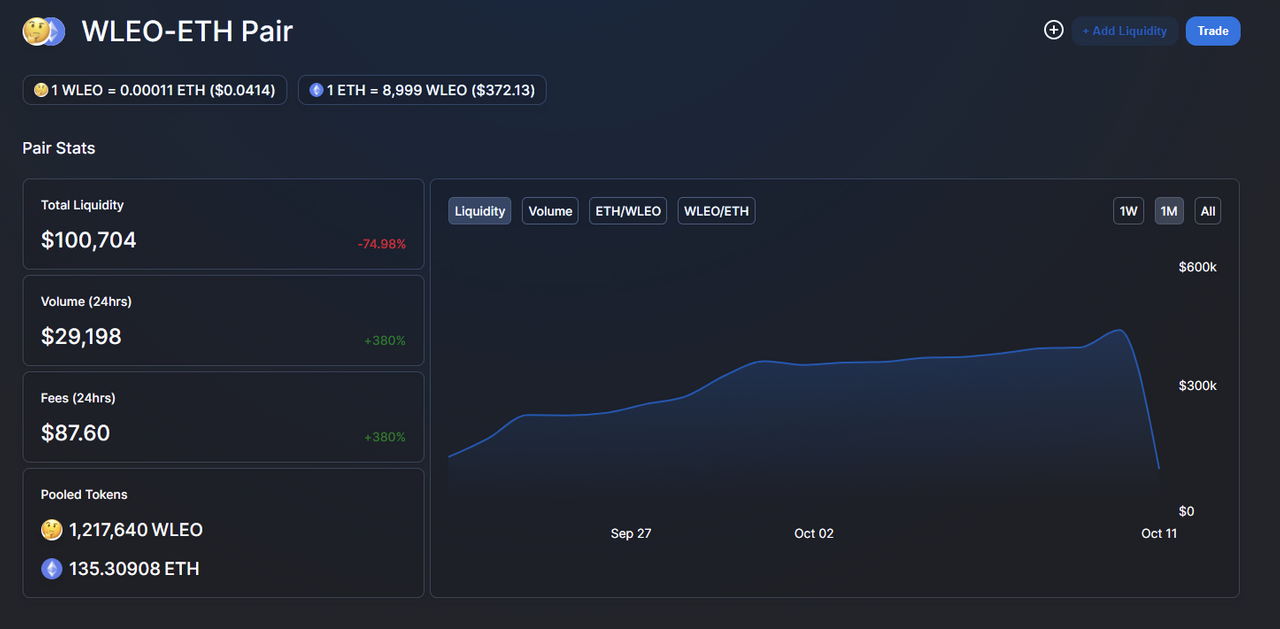Click the circled plus icon beside Add Liquidity
This screenshot has width=1280, height=629.
point(1053,30)
